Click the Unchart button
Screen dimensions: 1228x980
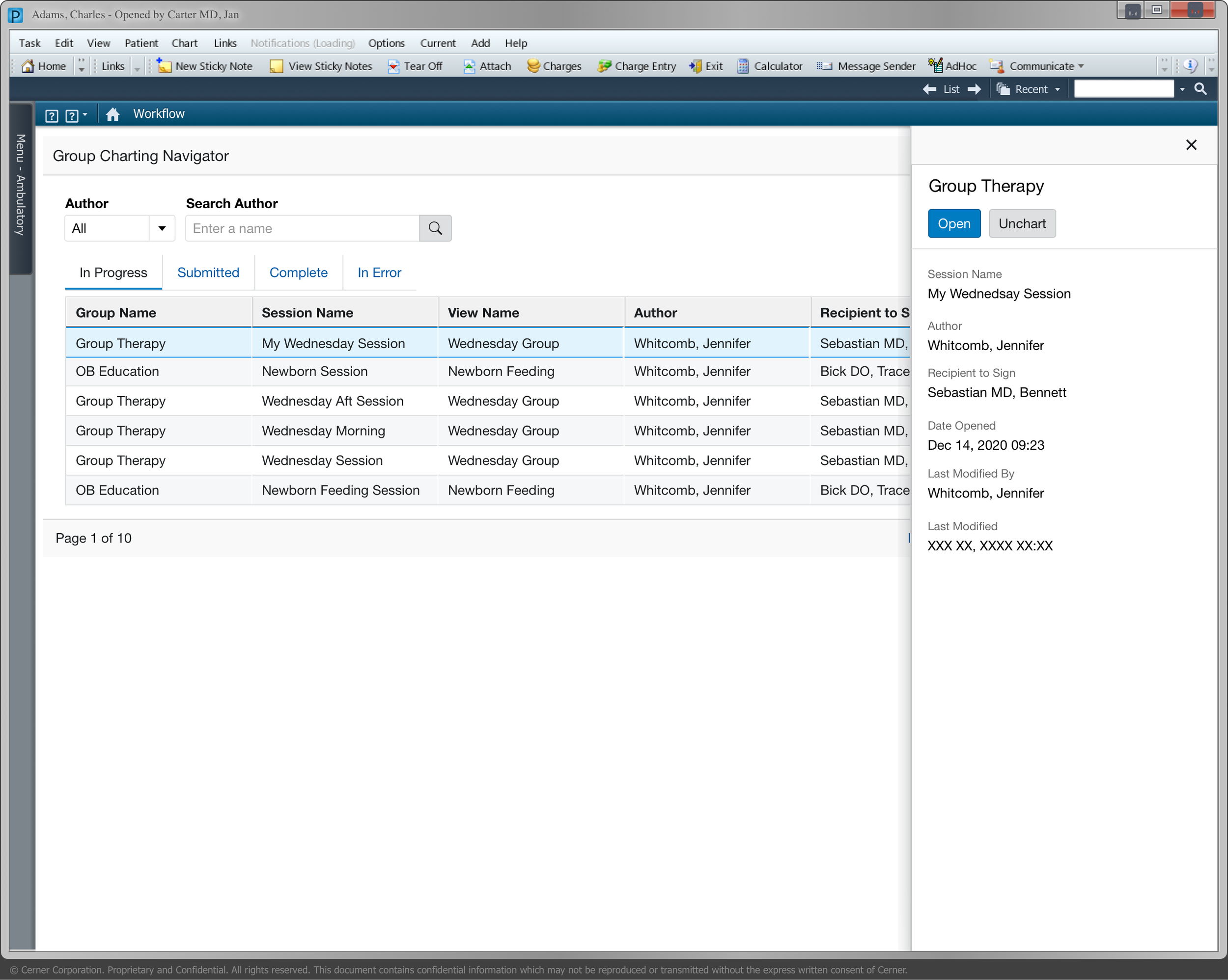tap(1022, 224)
